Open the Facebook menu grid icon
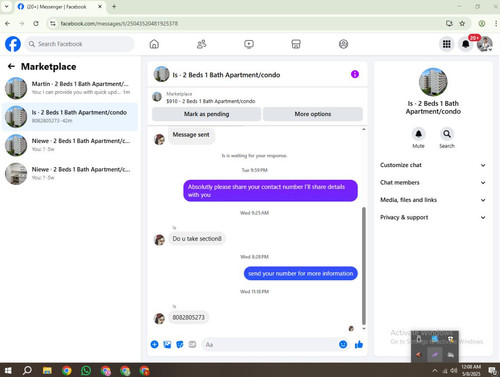 pos(447,44)
